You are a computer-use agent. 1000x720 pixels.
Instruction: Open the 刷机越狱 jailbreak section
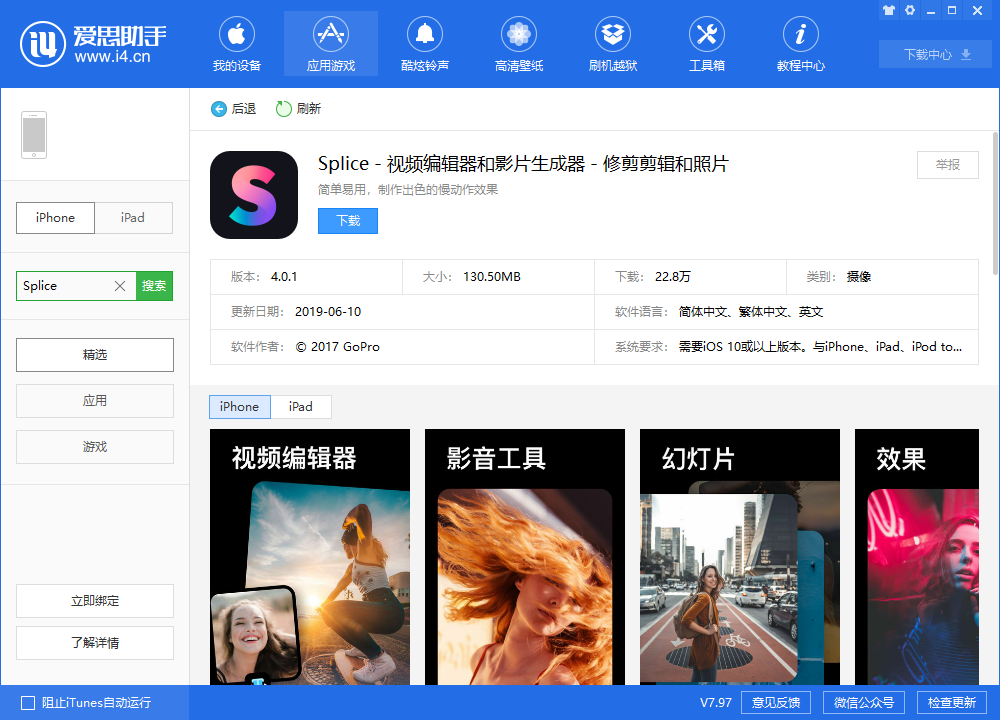(612, 44)
